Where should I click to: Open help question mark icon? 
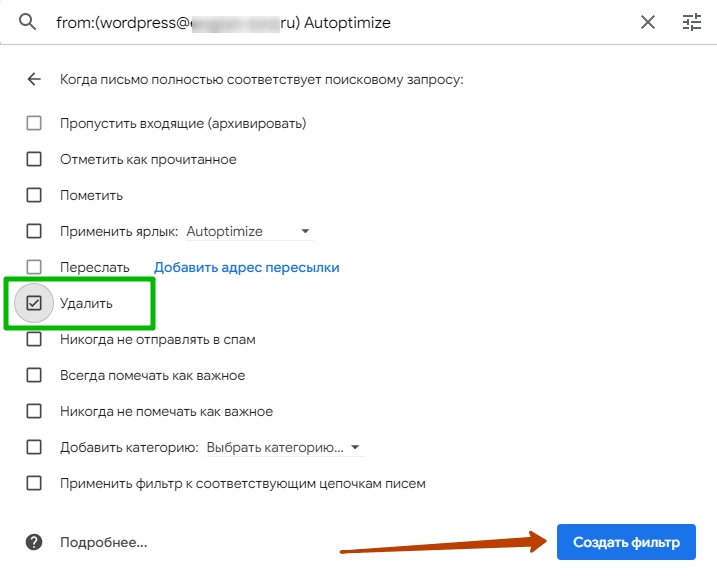pyautogui.click(x=34, y=542)
